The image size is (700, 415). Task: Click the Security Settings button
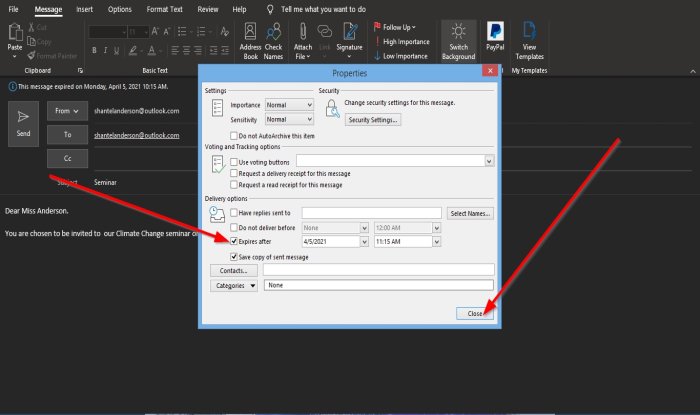pyautogui.click(x=373, y=120)
